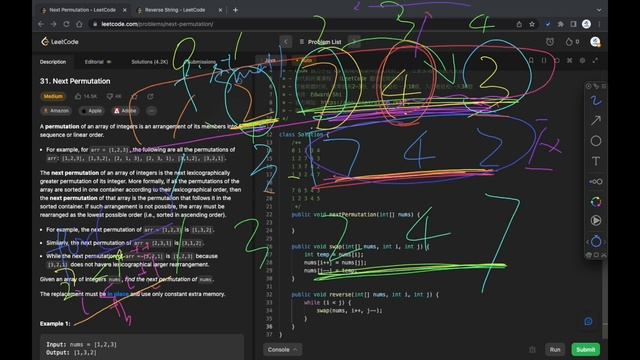Click the editor scrollbar
The height and width of the screenshot is (360, 640).
(605, 204)
